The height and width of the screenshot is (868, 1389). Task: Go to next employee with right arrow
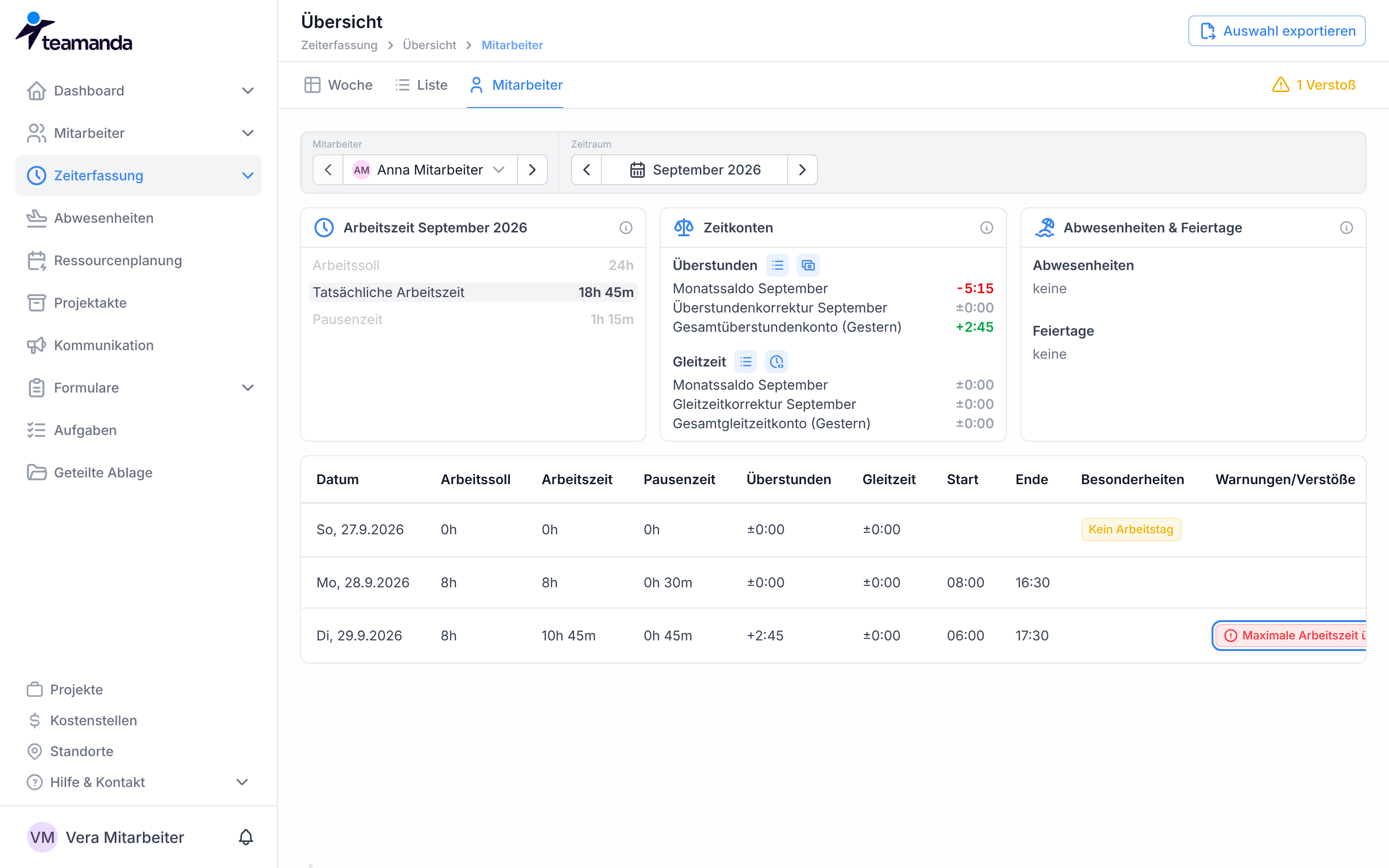[x=532, y=170]
